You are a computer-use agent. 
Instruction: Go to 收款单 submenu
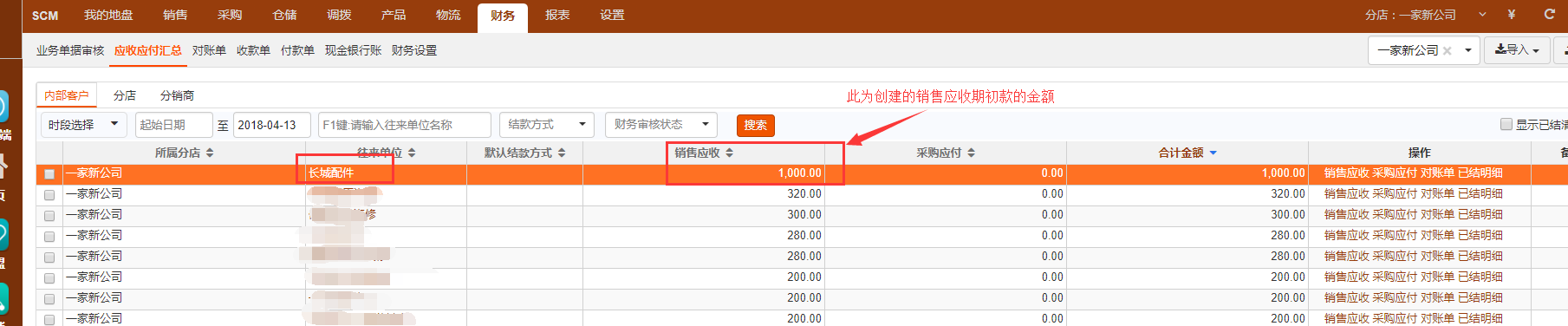(x=253, y=51)
